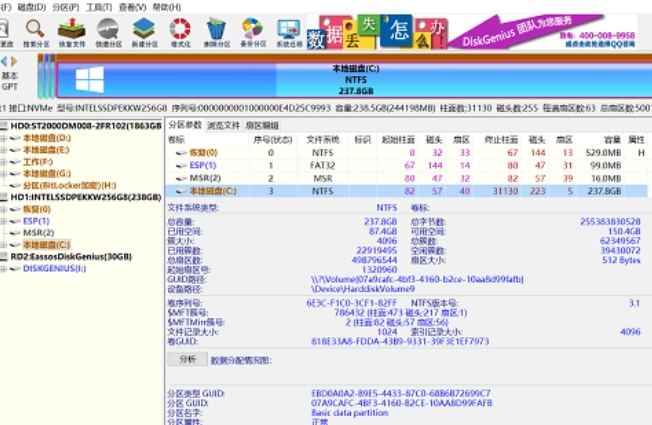Switch to the 扇区编辑 sector editor tab
Viewport: 652px width, 425px height.
[x=262, y=125]
